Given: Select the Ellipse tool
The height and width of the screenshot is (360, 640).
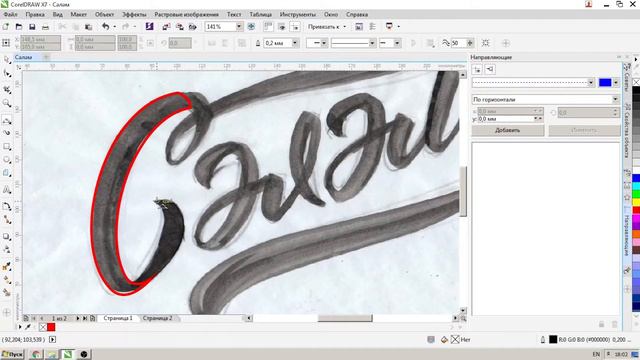Looking at the screenshot, I should click(x=7, y=160).
